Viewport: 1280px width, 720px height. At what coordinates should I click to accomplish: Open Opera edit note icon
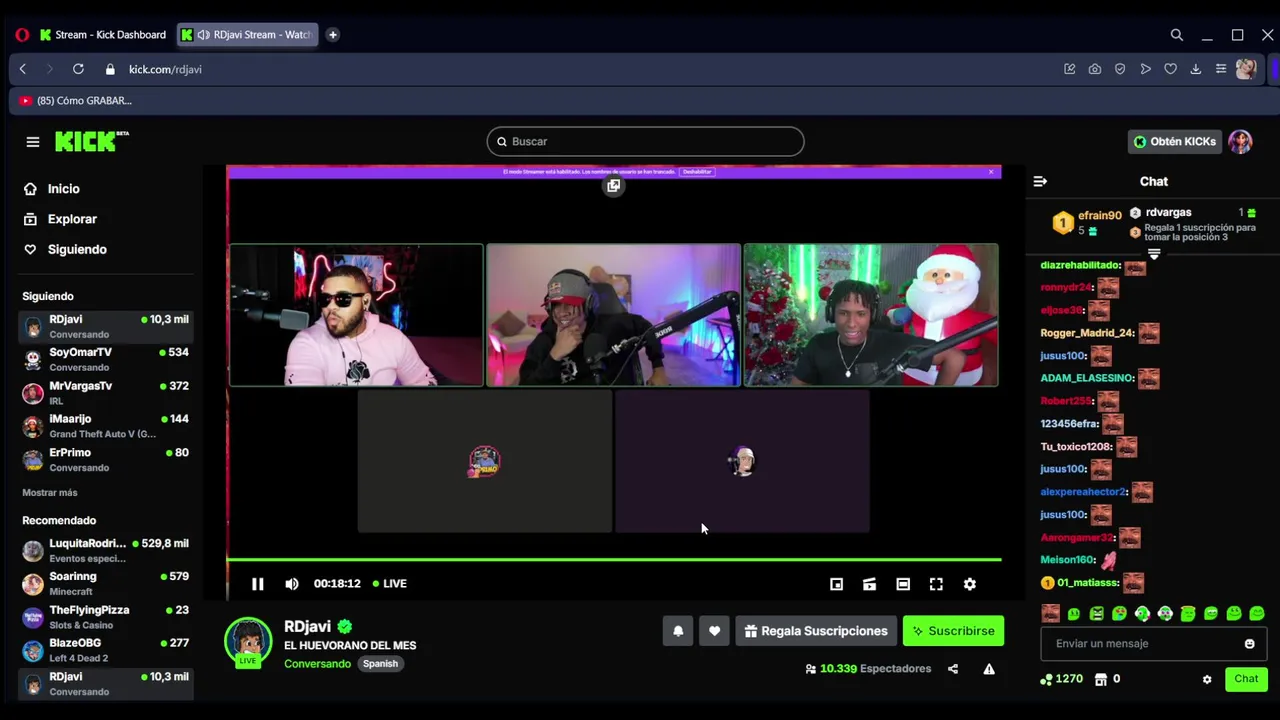pos(1070,69)
